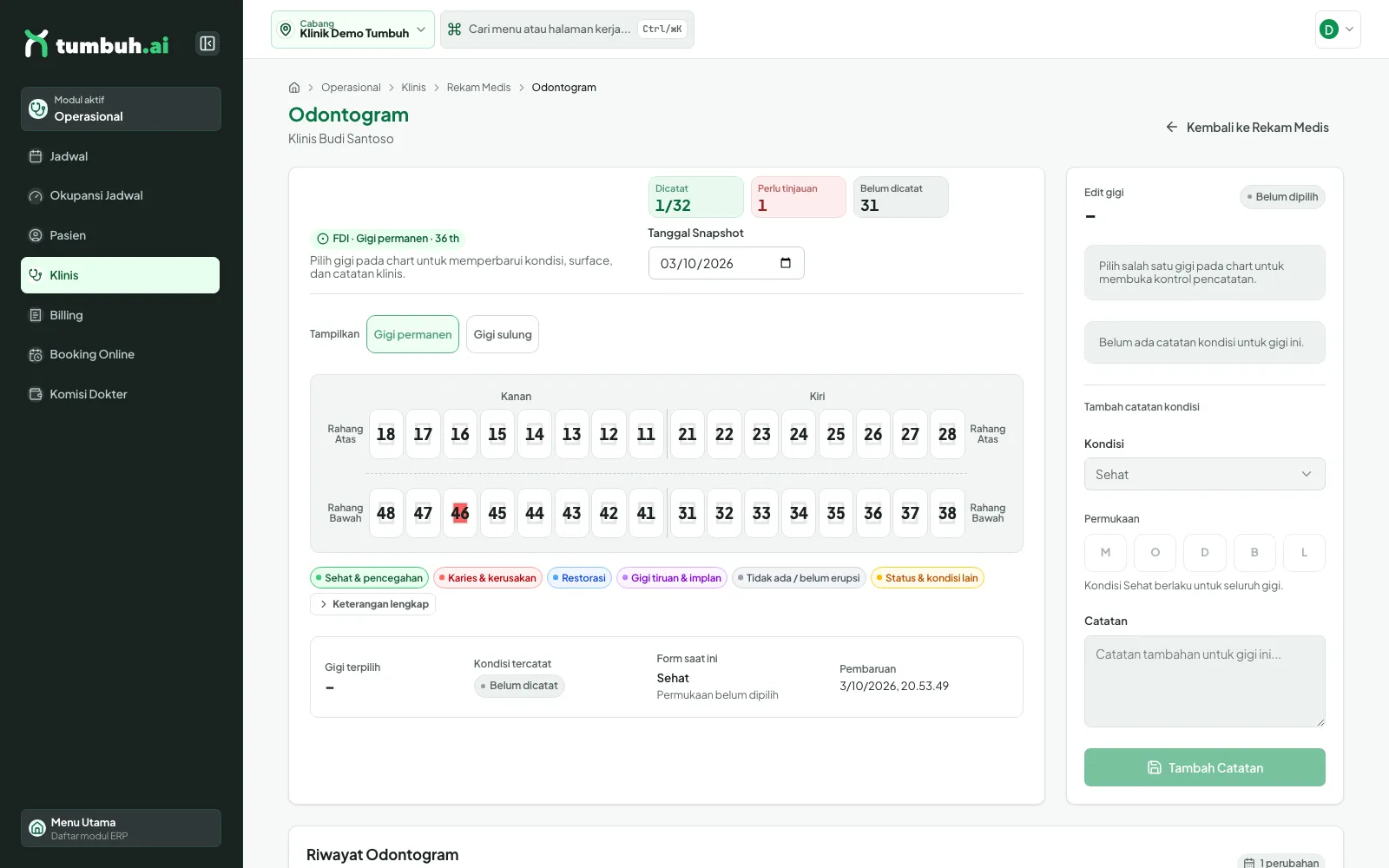This screenshot has height=868, width=1389.
Task: Click the Rekam Medis breadcrumb
Action: tap(478, 88)
